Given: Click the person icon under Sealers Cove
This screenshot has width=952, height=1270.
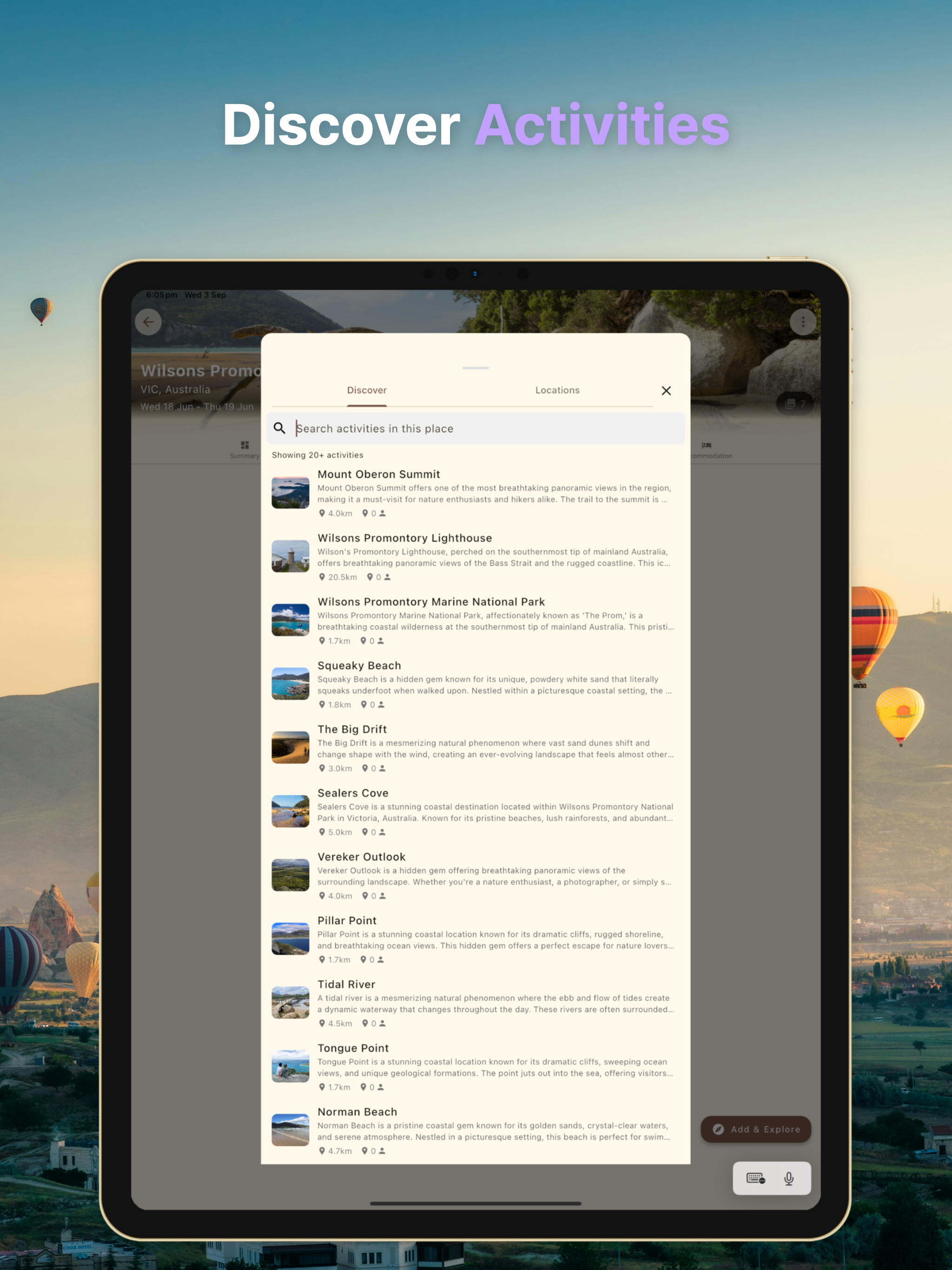Looking at the screenshot, I should (383, 832).
